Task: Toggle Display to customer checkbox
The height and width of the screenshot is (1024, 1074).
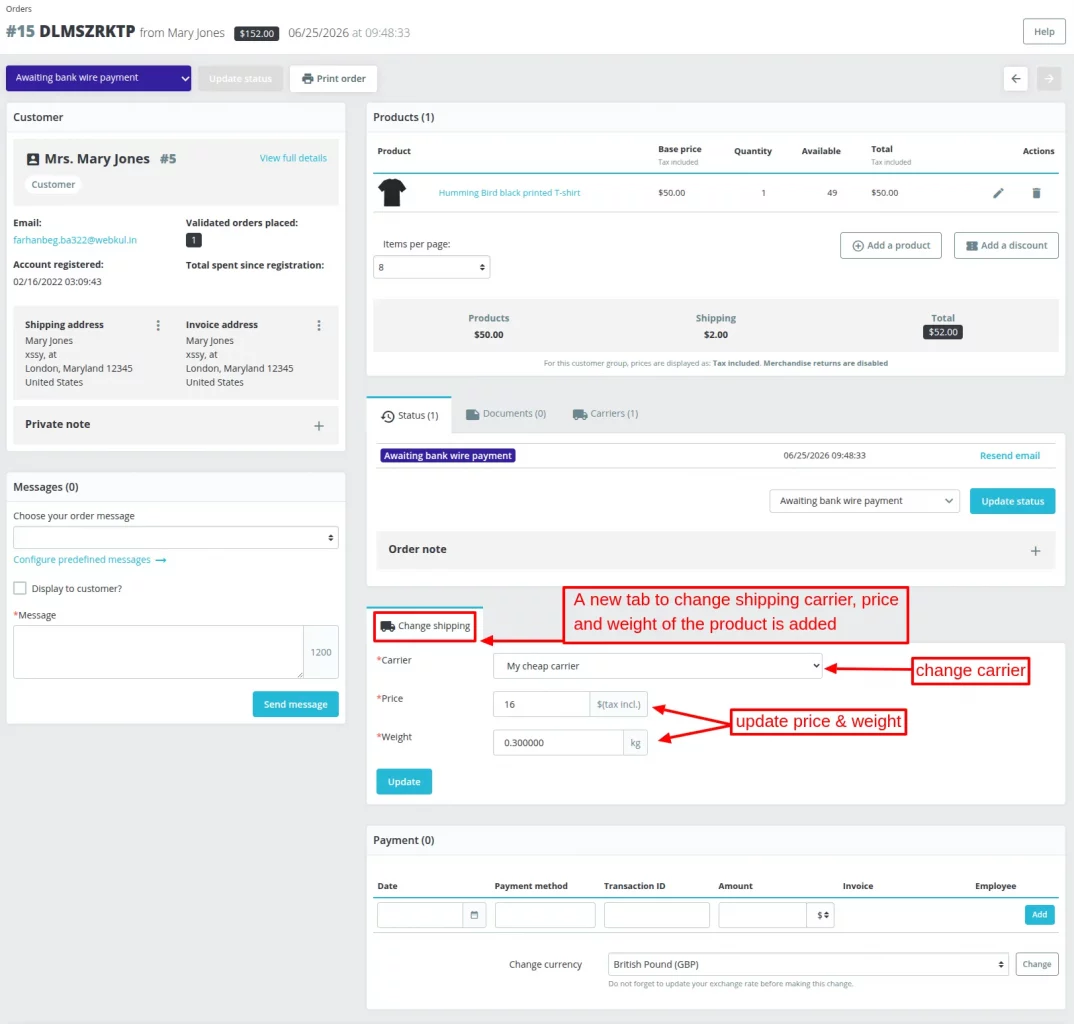Action: click(20, 588)
